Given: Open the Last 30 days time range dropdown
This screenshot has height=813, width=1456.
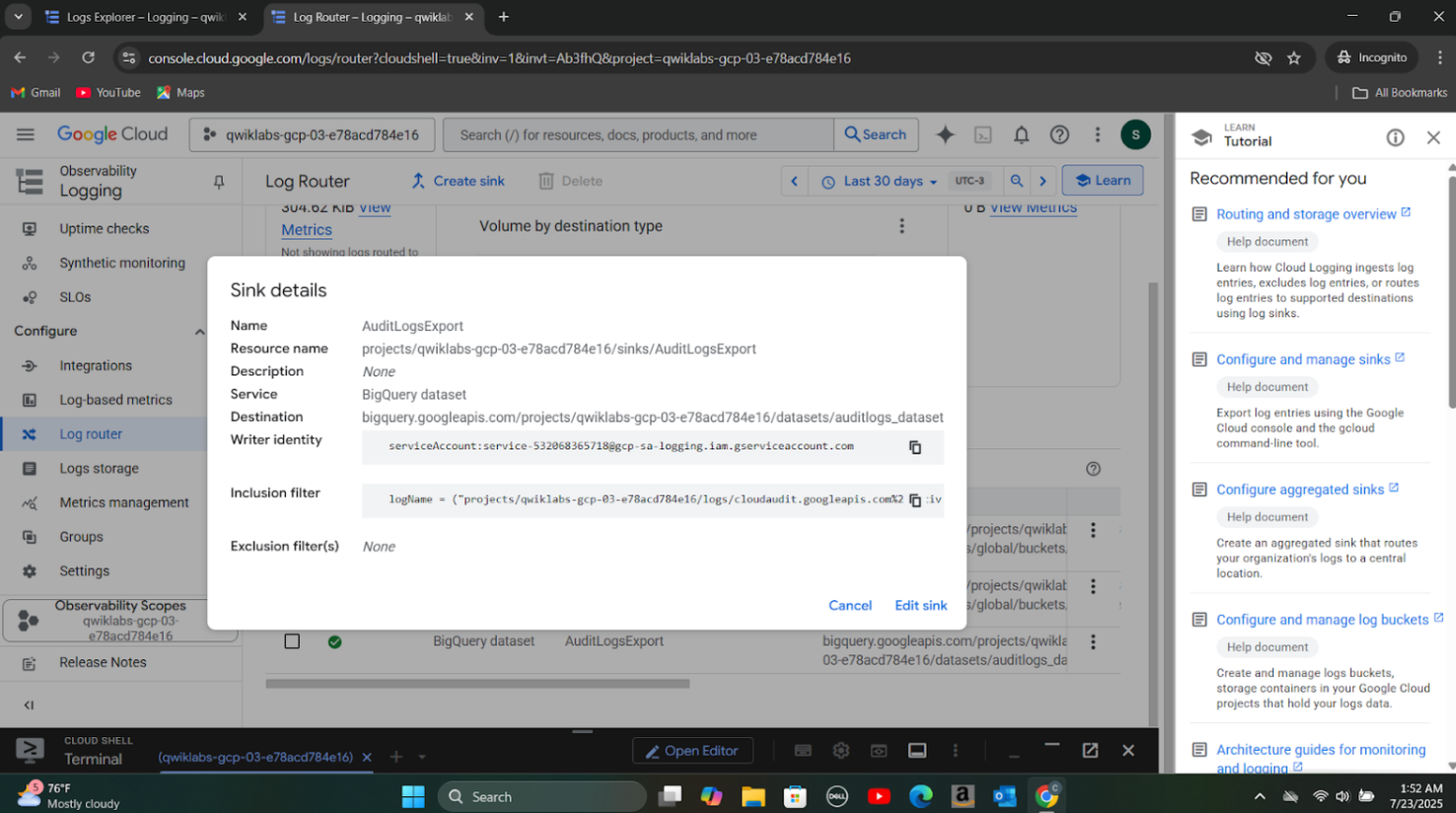Looking at the screenshot, I should (881, 181).
